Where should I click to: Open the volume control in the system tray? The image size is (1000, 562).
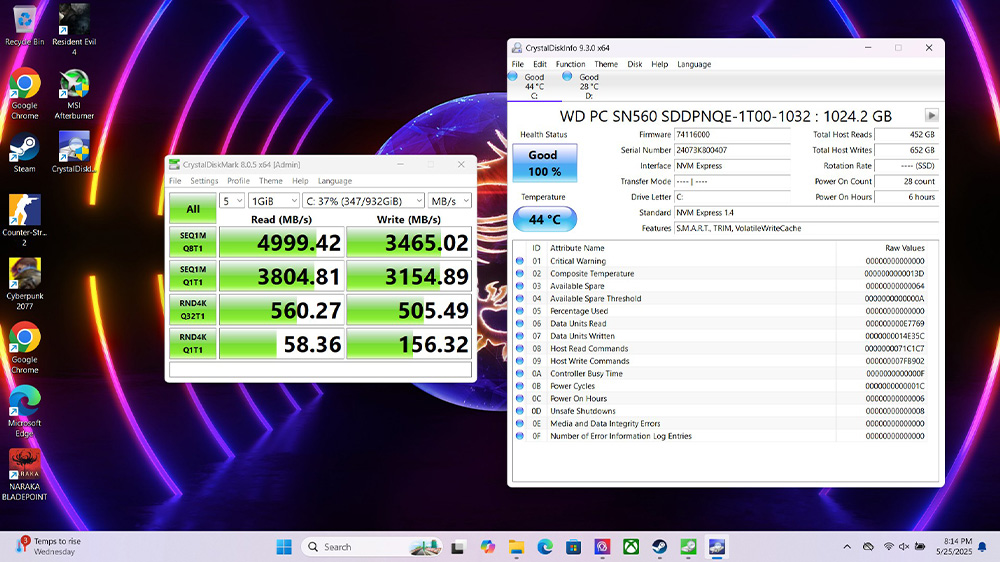click(x=904, y=547)
